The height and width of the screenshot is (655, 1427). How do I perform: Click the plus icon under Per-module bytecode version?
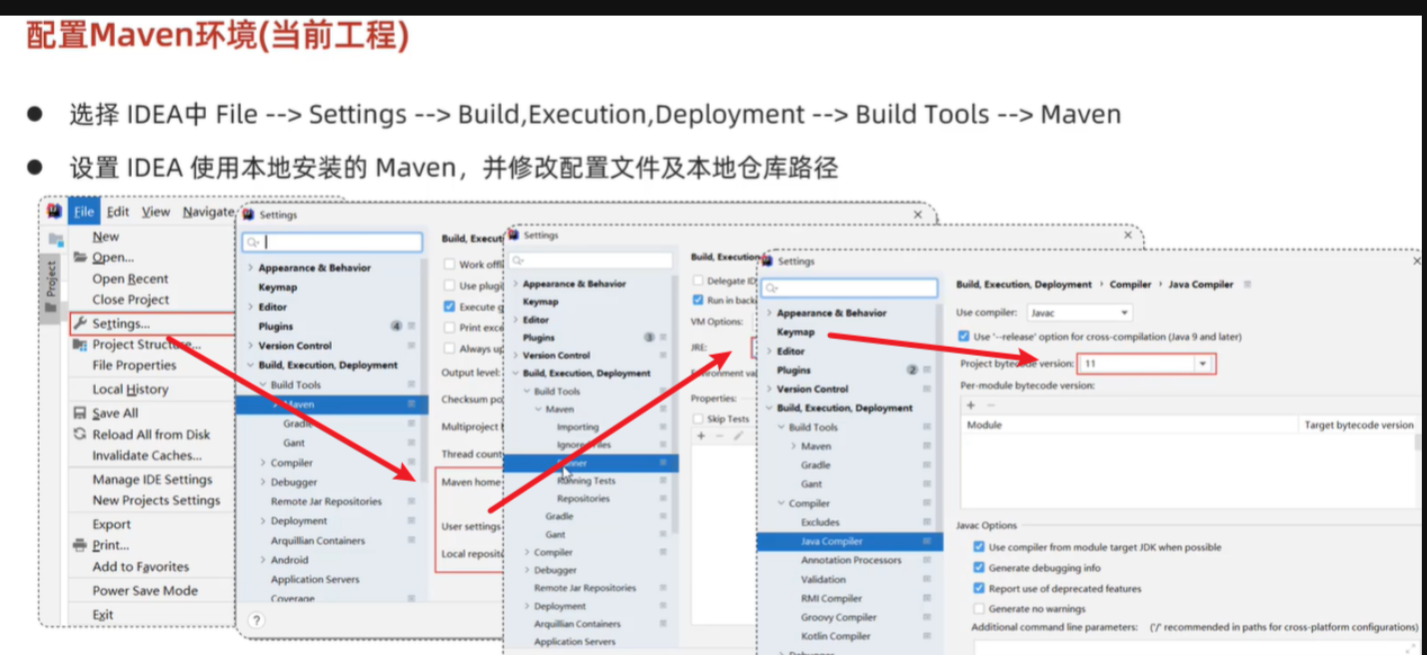pyautogui.click(x=970, y=405)
